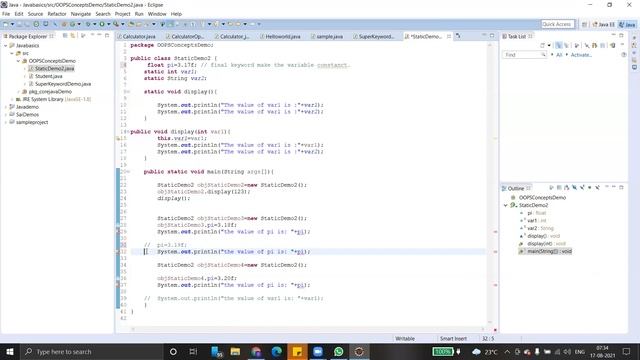Open the dropdown arrow next to Debug button
640x360 pixels.
pyautogui.click(x=94, y=24)
